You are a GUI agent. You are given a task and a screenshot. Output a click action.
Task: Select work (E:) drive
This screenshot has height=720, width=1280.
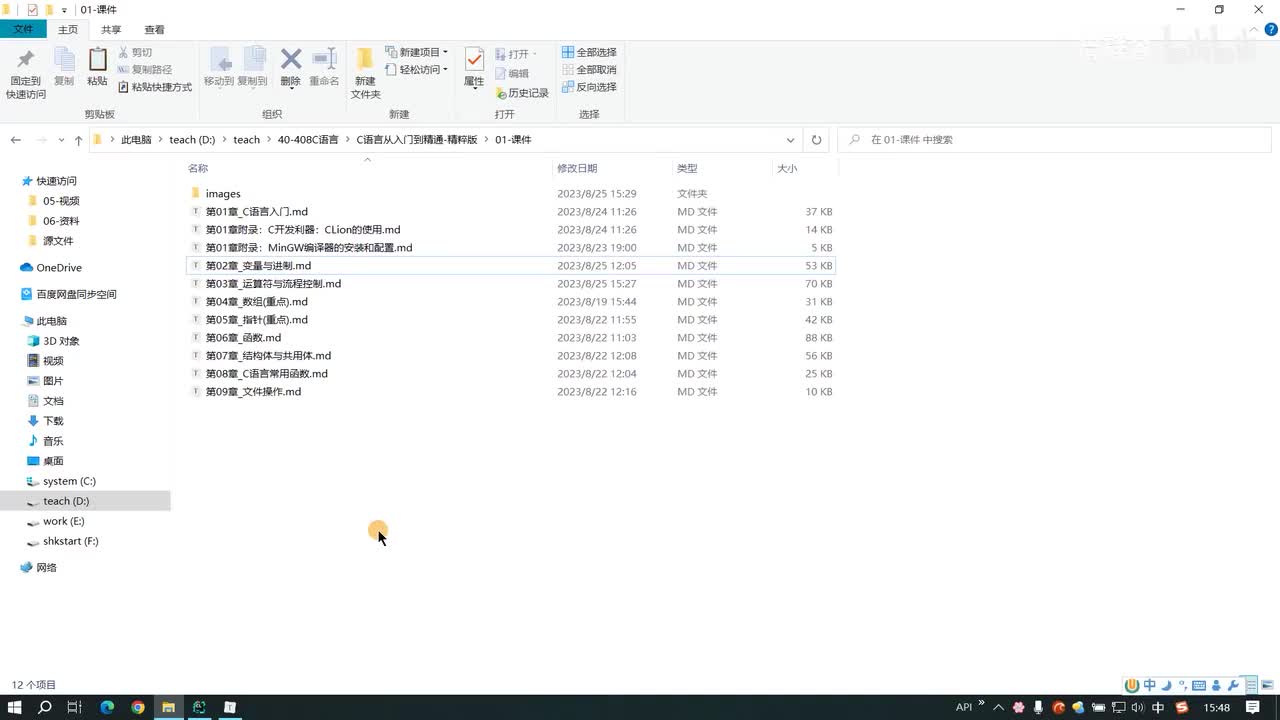click(63, 521)
